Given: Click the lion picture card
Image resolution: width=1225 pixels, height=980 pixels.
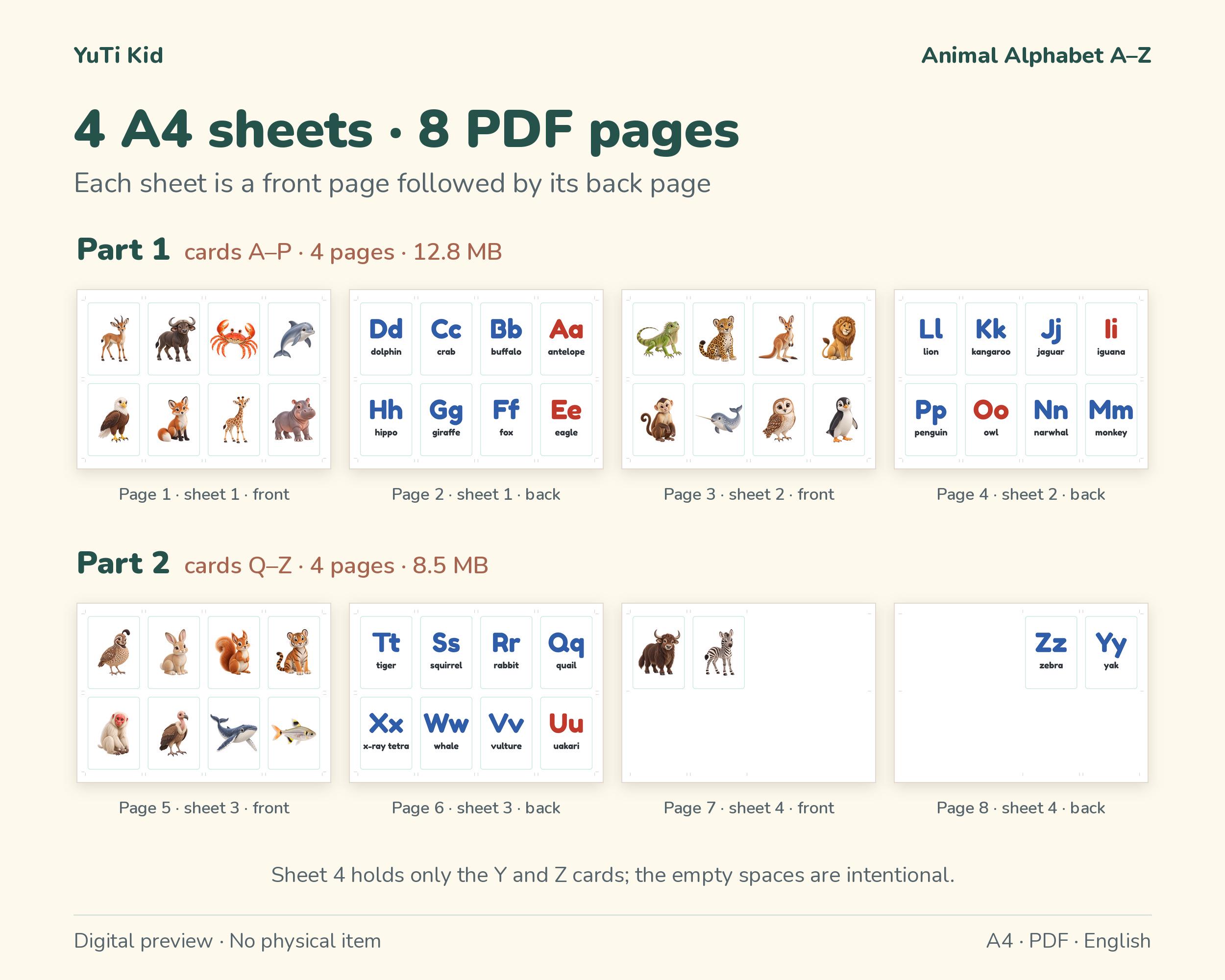Looking at the screenshot, I should [839, 339].
